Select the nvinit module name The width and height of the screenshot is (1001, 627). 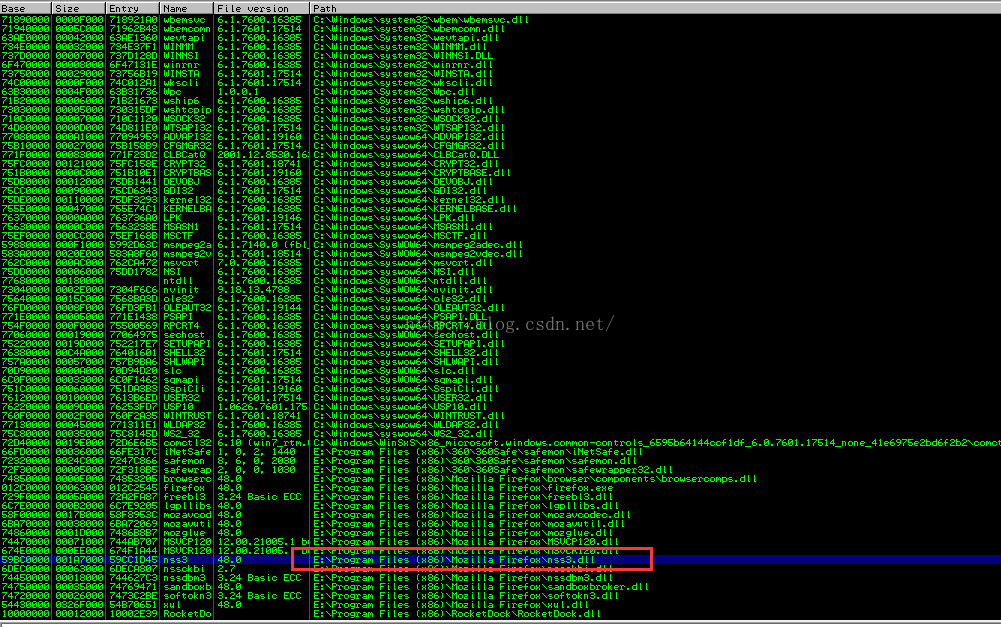181,290
